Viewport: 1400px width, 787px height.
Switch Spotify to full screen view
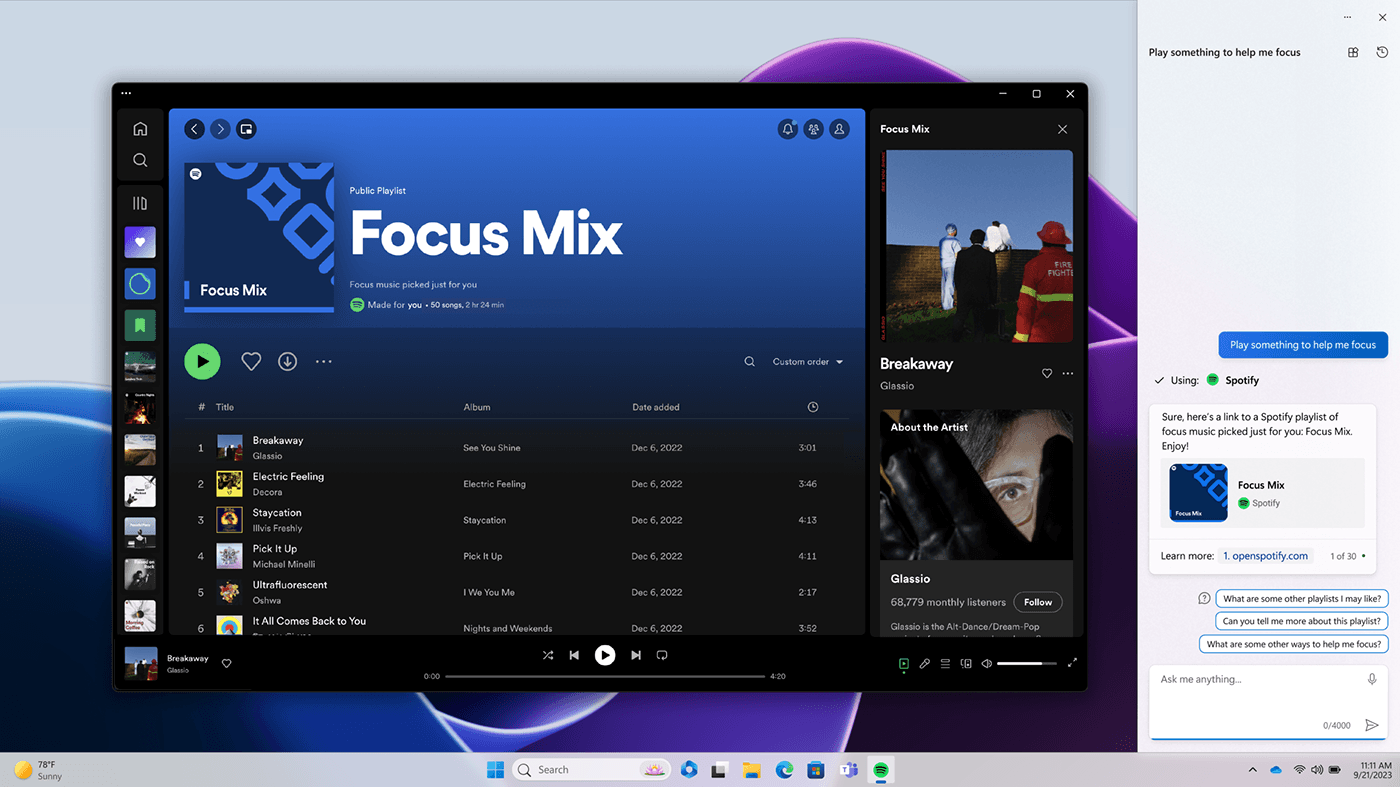[1073, 663]
